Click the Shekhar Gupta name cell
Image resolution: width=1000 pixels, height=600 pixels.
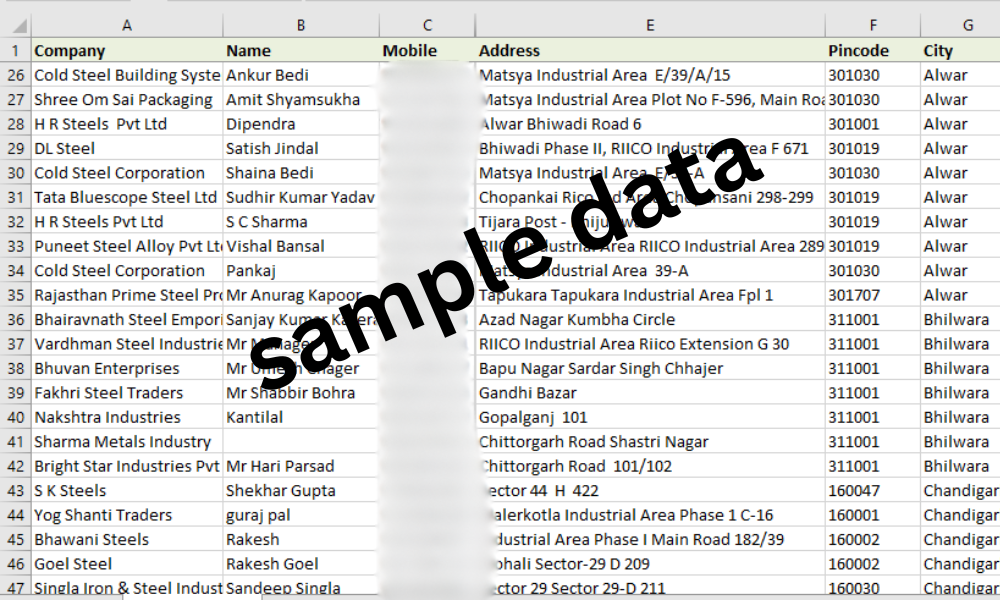tap(301, 491)
